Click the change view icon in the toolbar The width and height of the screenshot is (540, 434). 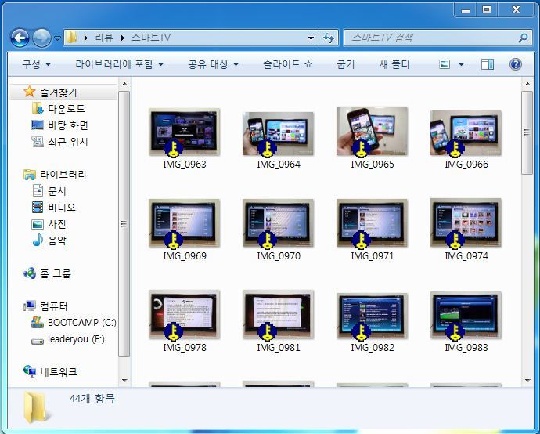(x=444, y=64)
